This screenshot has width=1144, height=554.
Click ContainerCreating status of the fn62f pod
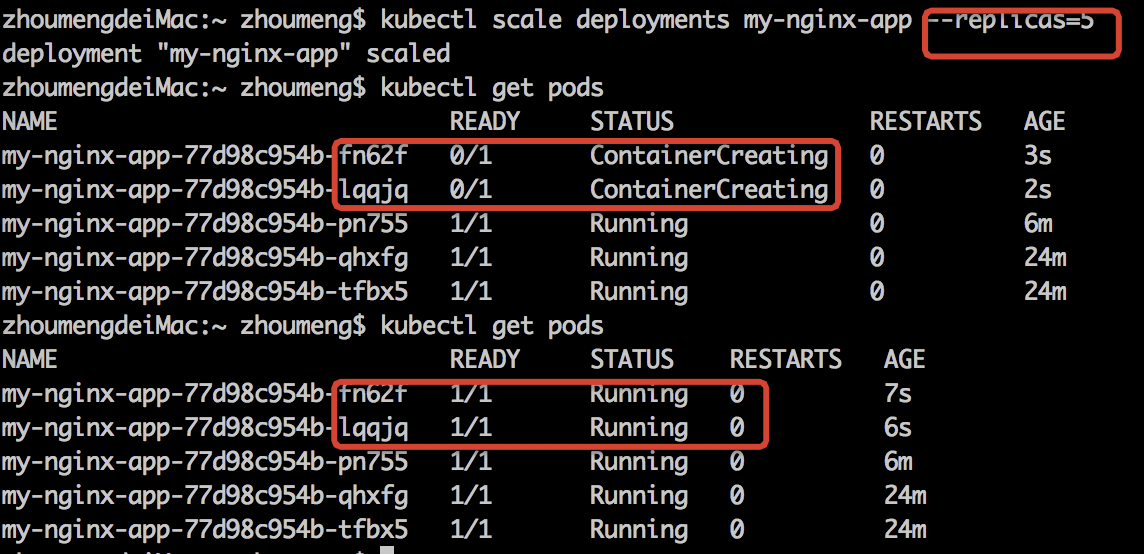click(708, 156)
